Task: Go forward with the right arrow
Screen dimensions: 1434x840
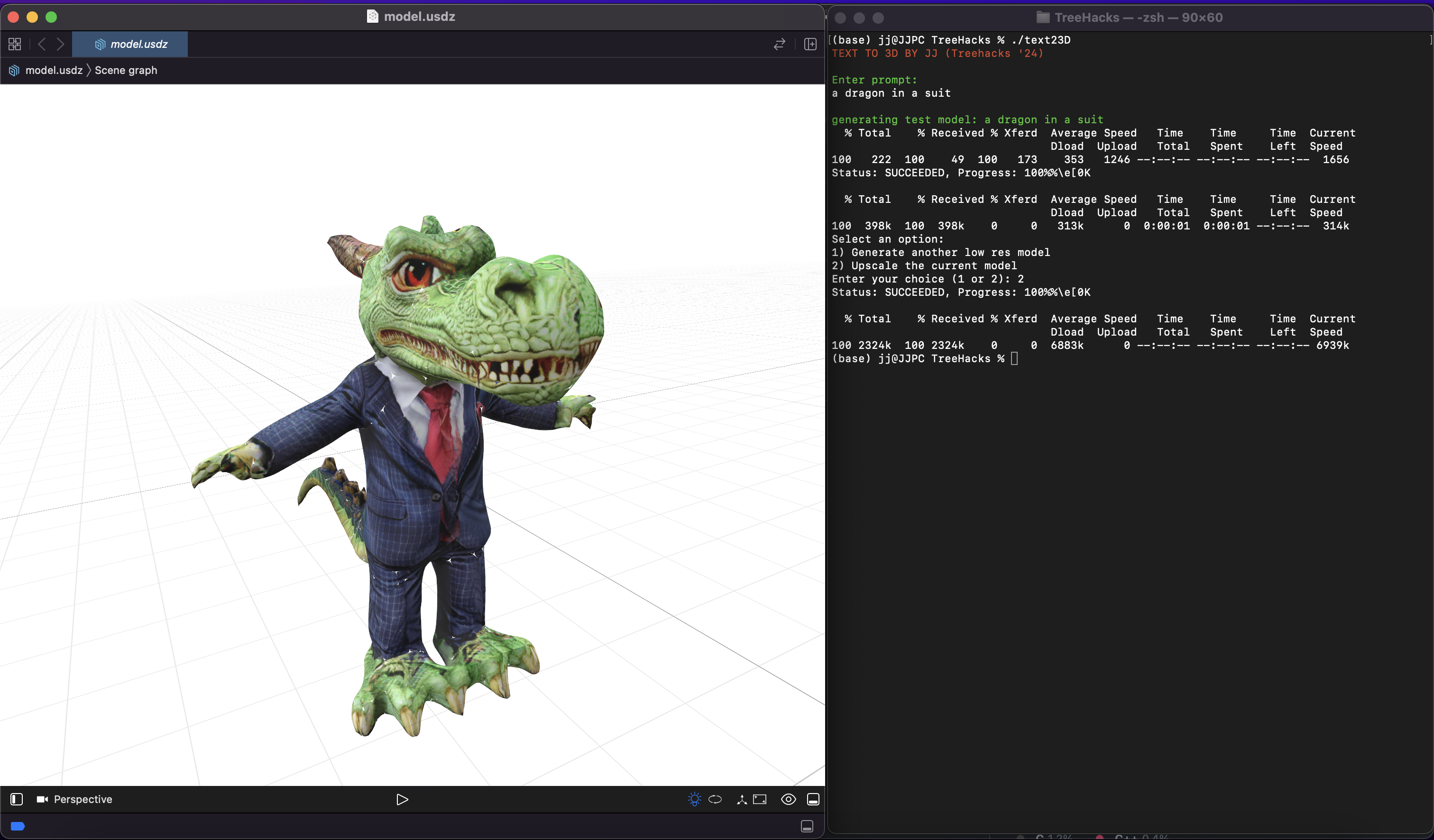Action: [60, 44]
